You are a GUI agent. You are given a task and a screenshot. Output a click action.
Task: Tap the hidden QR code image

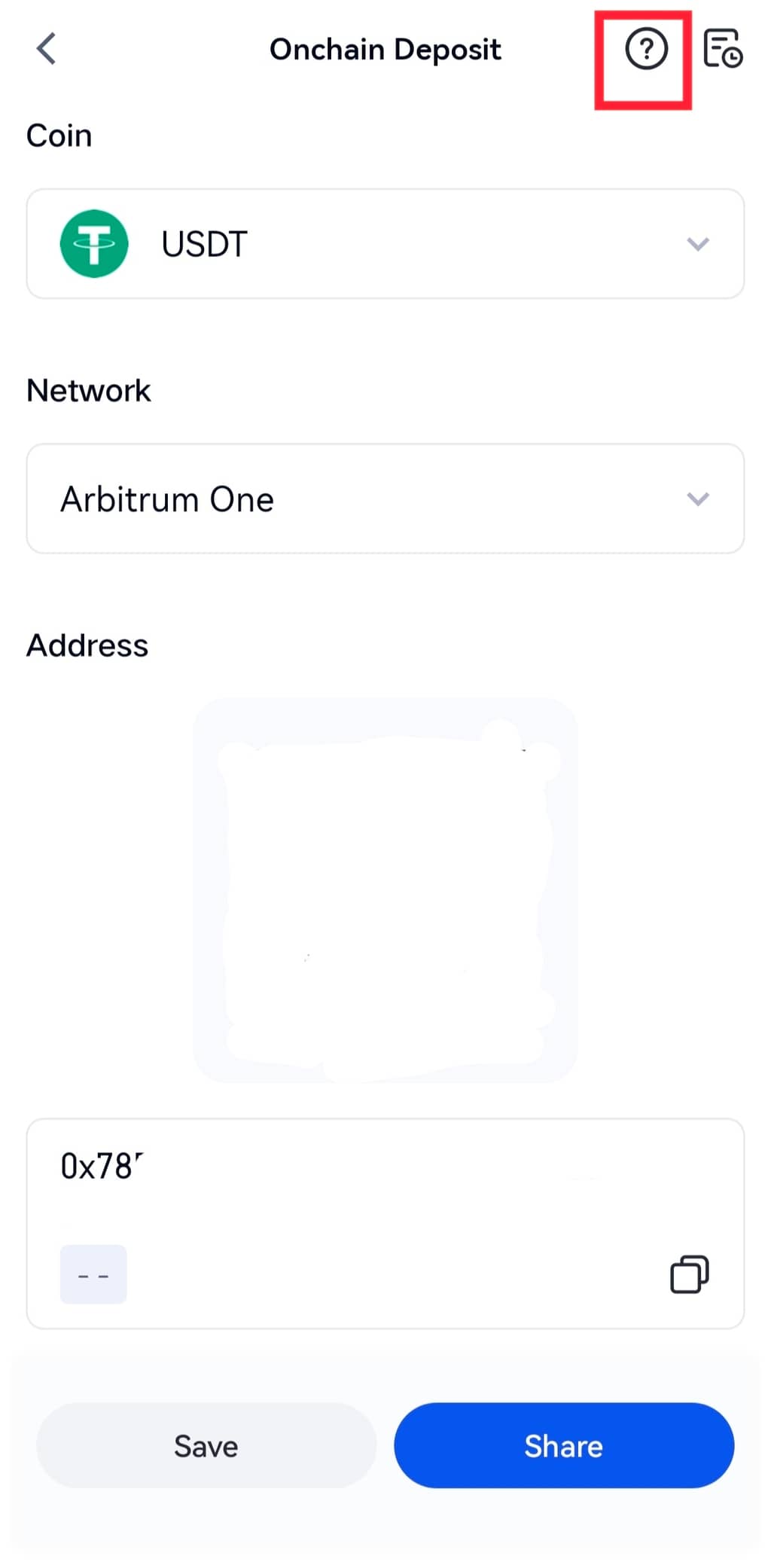385,889
